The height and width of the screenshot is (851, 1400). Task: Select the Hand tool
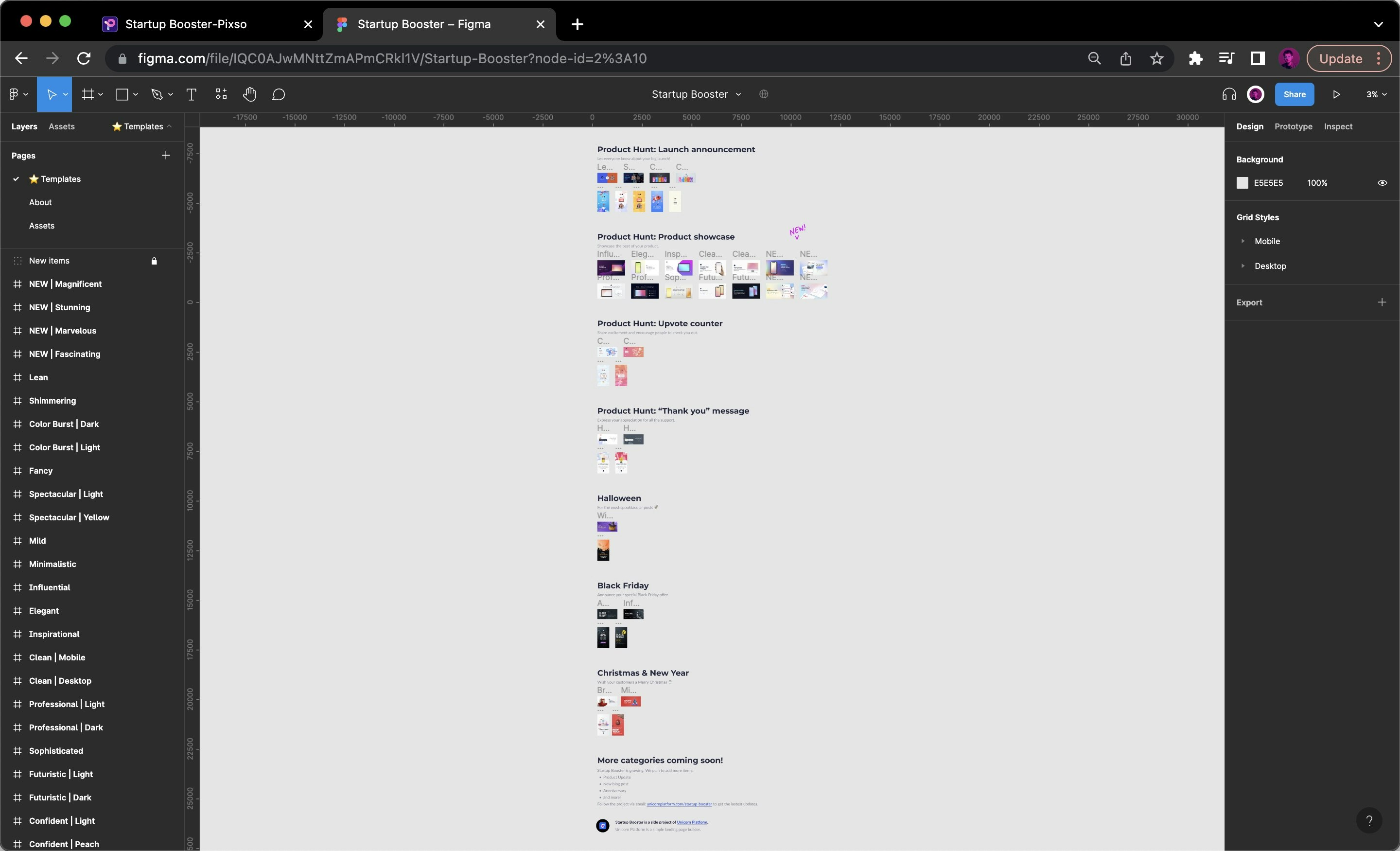click(249, 94)
